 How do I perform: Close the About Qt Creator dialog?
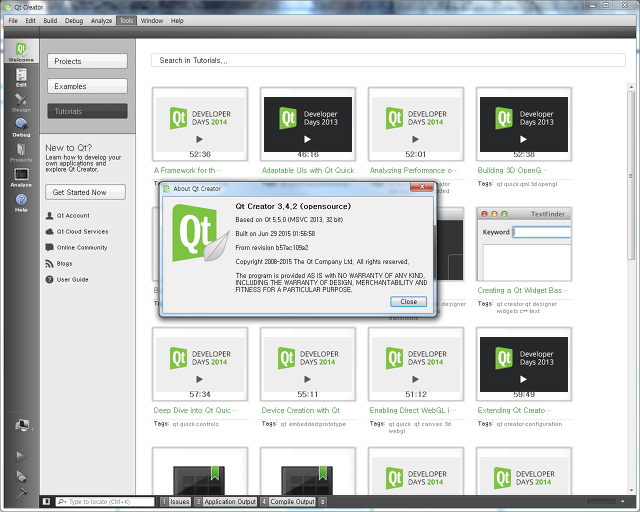click(x=409, y=302)
